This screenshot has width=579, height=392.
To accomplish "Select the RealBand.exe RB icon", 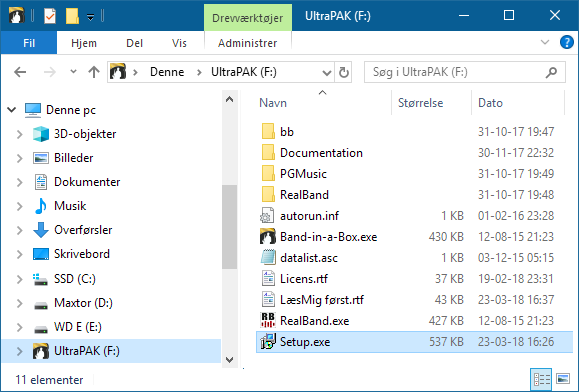I will coord(268,320).
